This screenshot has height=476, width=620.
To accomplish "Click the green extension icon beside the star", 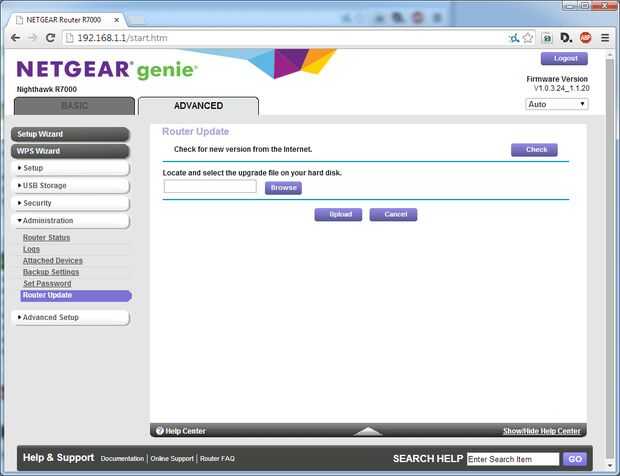I will (x=547, y=38).
